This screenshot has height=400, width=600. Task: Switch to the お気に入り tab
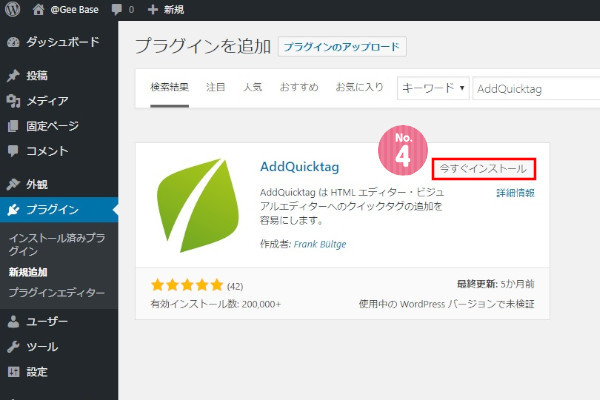pyautogui.click(x=359, y=87)
